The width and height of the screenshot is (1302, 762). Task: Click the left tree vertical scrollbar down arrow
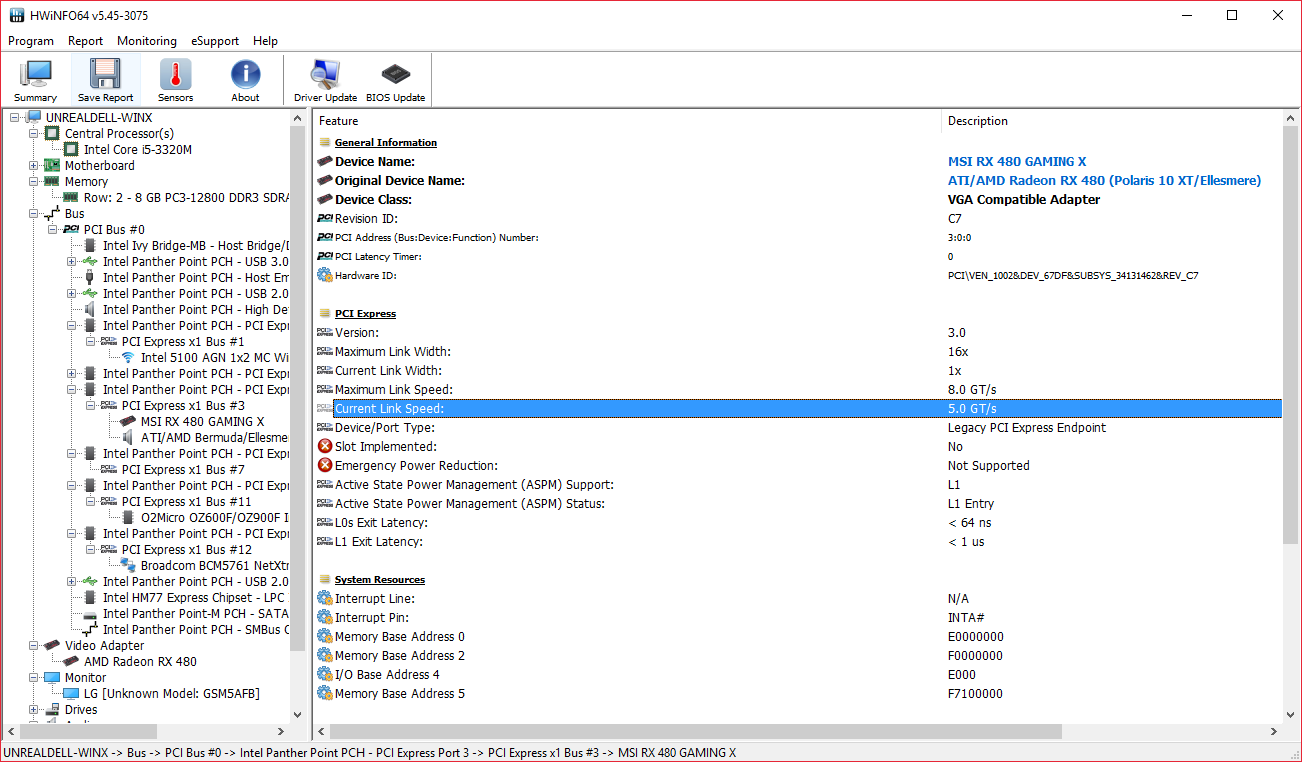297,714
